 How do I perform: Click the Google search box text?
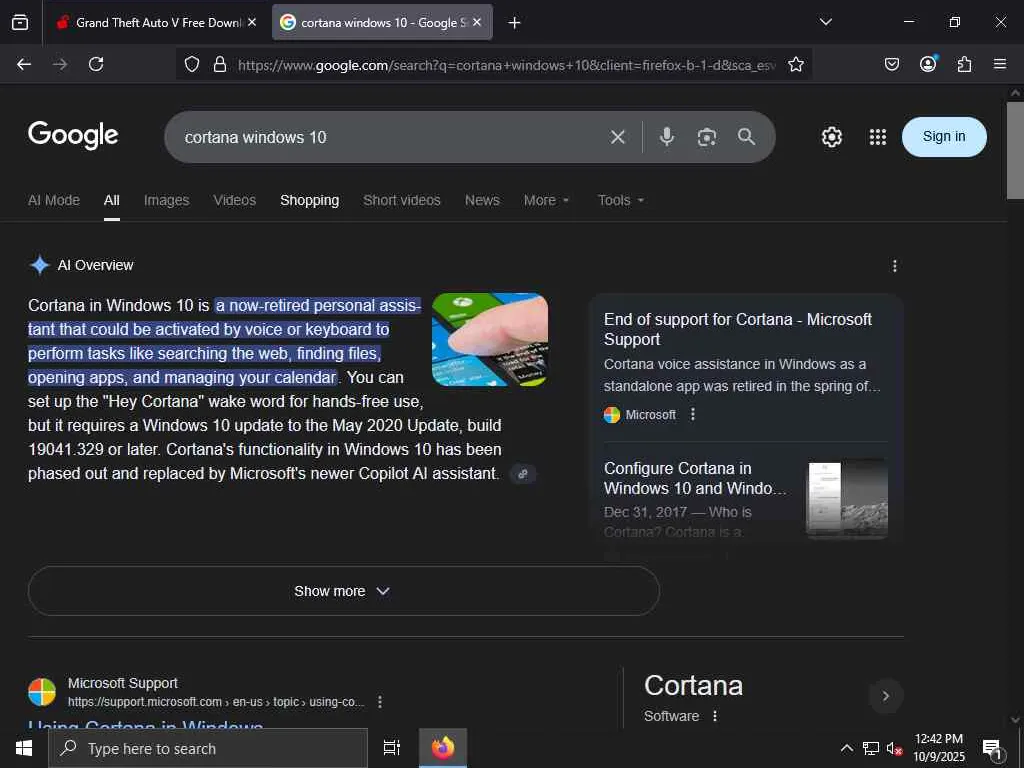point(255,137)
